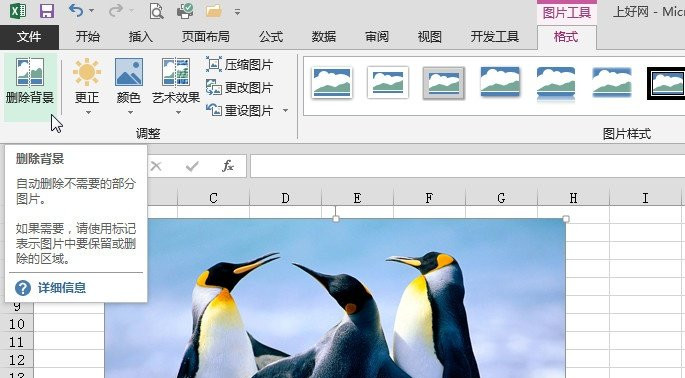Open the 更正 corrections dropdown
This screenshot has width=685, height=378.
[87, 87]
